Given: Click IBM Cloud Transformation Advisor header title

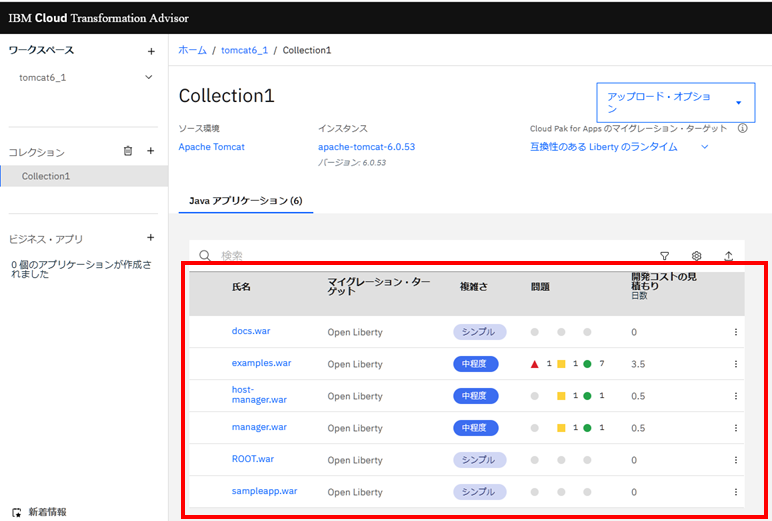Looking at the screenshot, I should 98,18.
